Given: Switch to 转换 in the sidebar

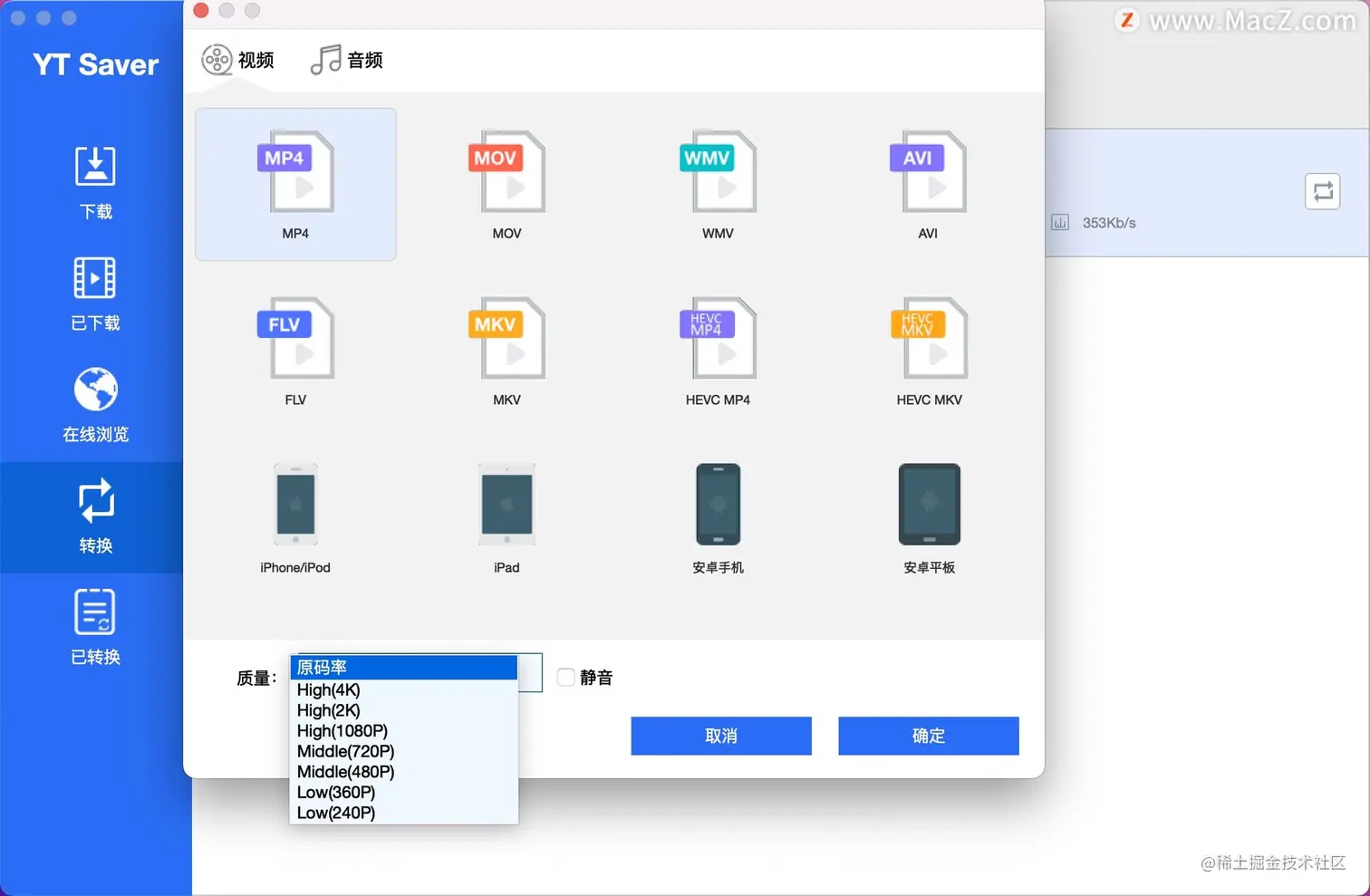Looking at the screenshot, I should pyautogui.click(x=95, y=517).
